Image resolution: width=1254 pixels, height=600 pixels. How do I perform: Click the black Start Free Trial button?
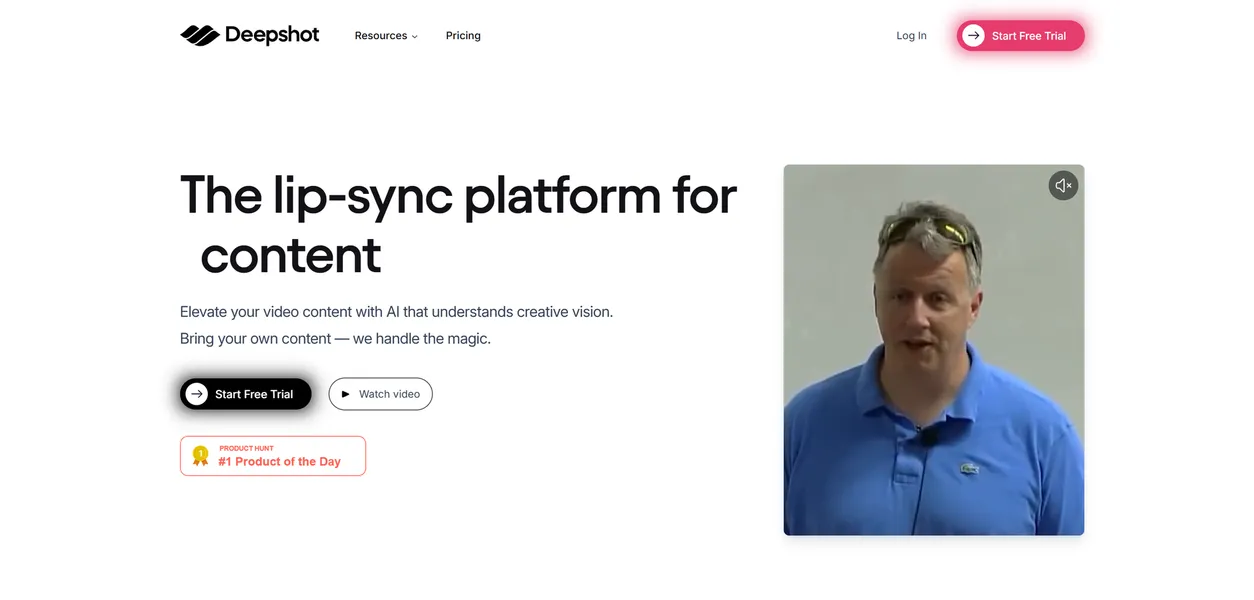pos(245,393)
